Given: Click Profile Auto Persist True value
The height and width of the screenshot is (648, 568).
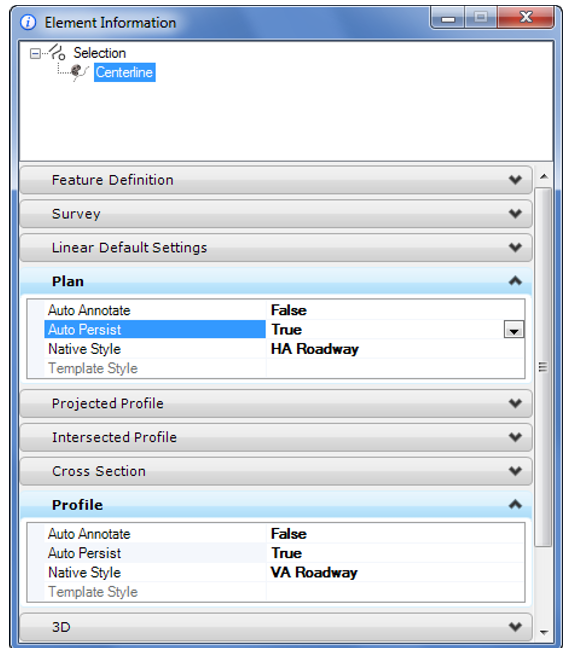Looking at the screenshot, I should (x=286, y=553).
